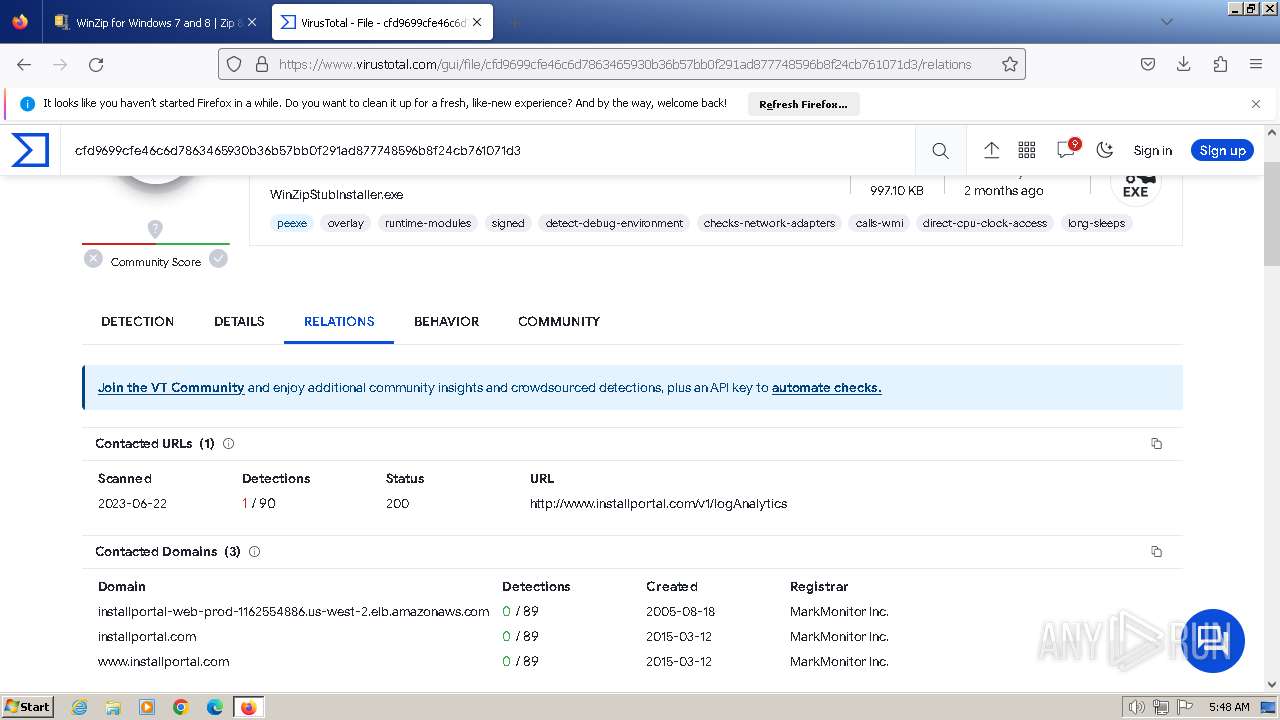Click Join the VT Community link

[171, 387]
